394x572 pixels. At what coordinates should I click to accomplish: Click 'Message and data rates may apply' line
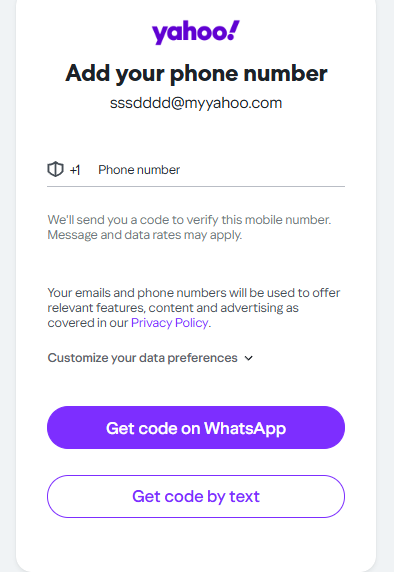[144, 235]
